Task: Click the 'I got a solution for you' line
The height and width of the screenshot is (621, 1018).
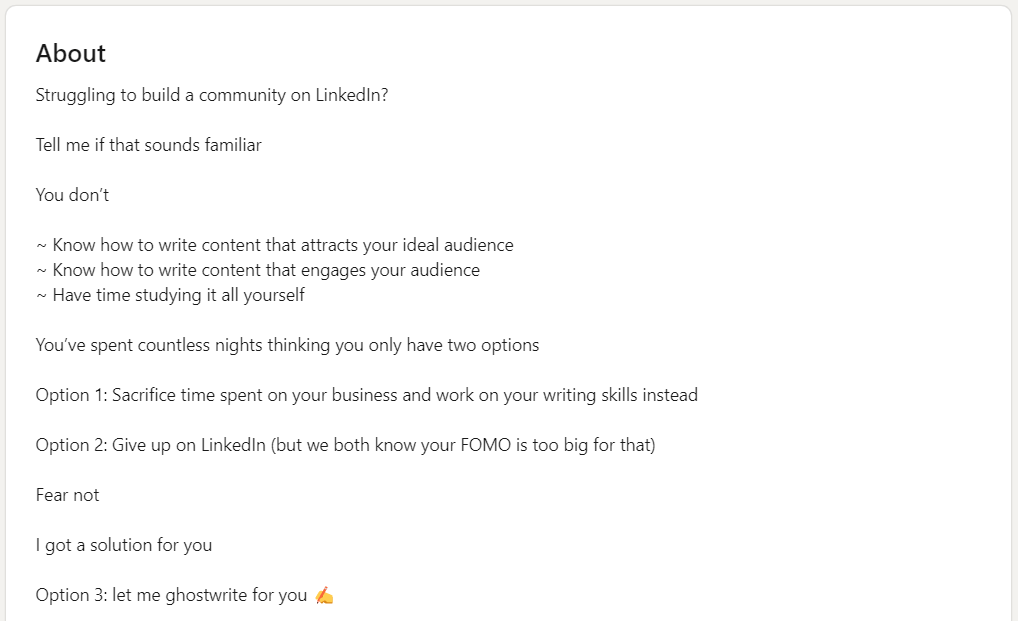Action: 124,545
